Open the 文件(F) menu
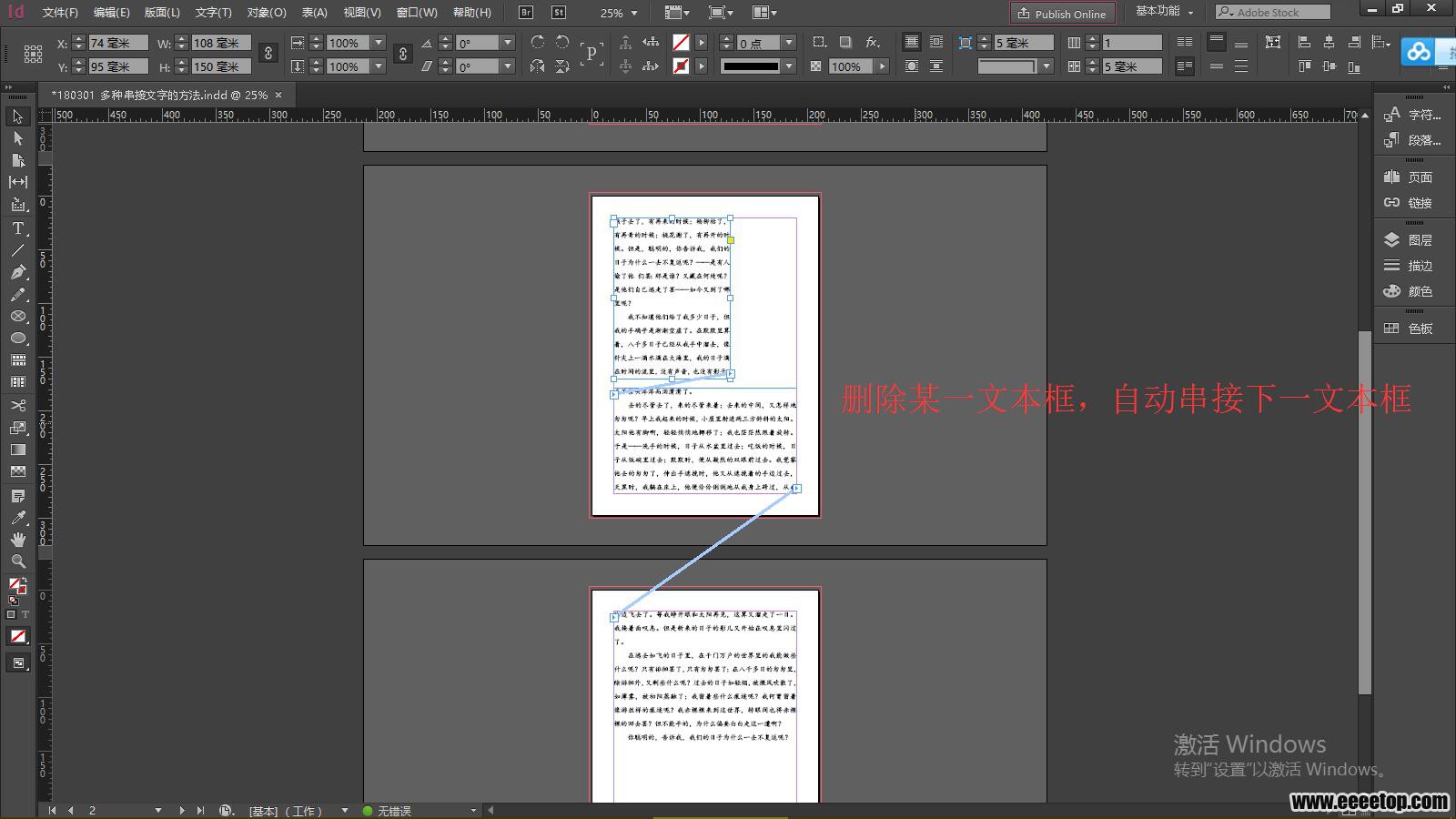 [60, 13]
